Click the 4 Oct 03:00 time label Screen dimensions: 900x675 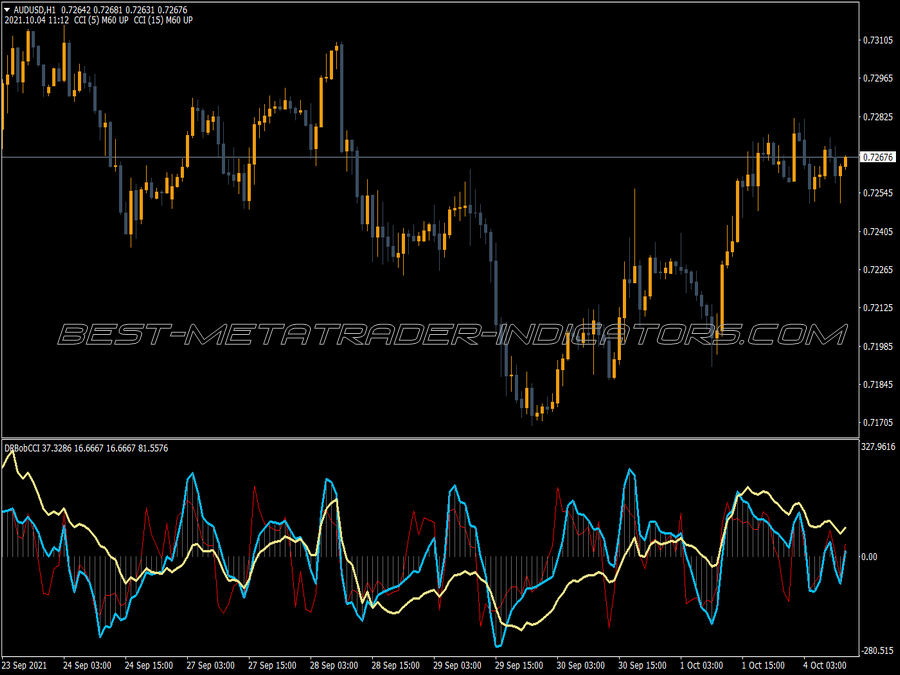(825, 665)
